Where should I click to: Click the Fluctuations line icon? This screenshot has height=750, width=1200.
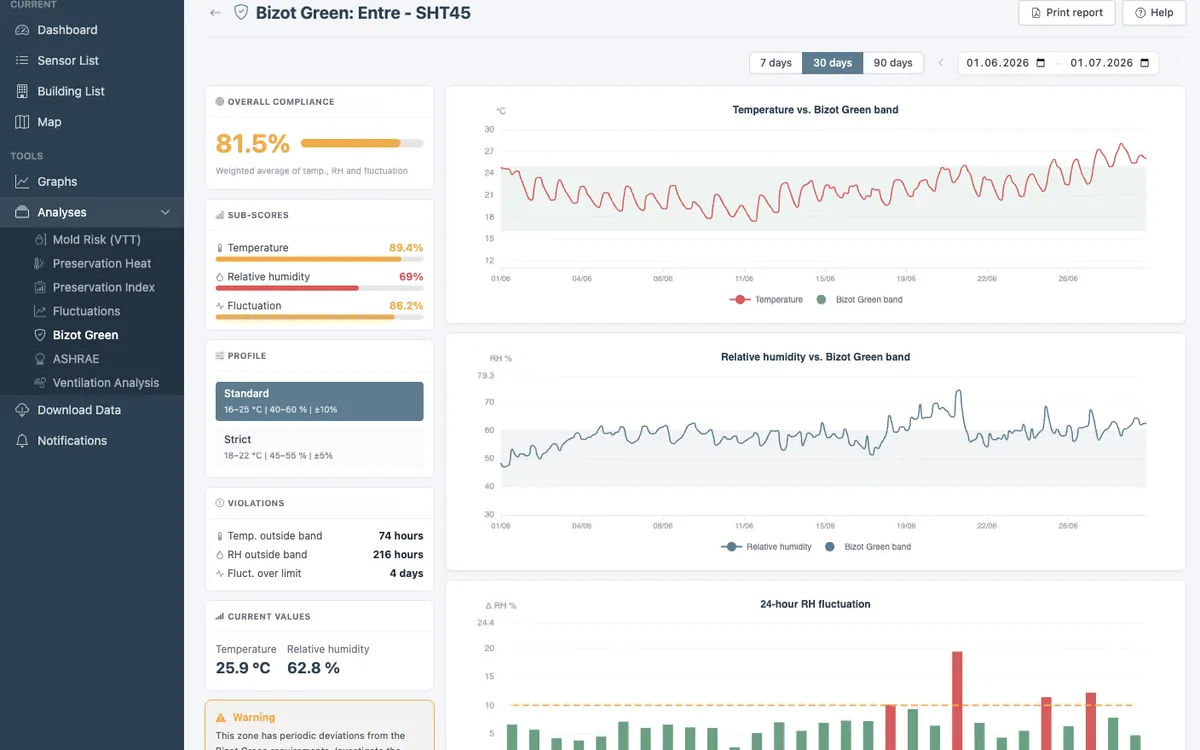click(41, 312)
